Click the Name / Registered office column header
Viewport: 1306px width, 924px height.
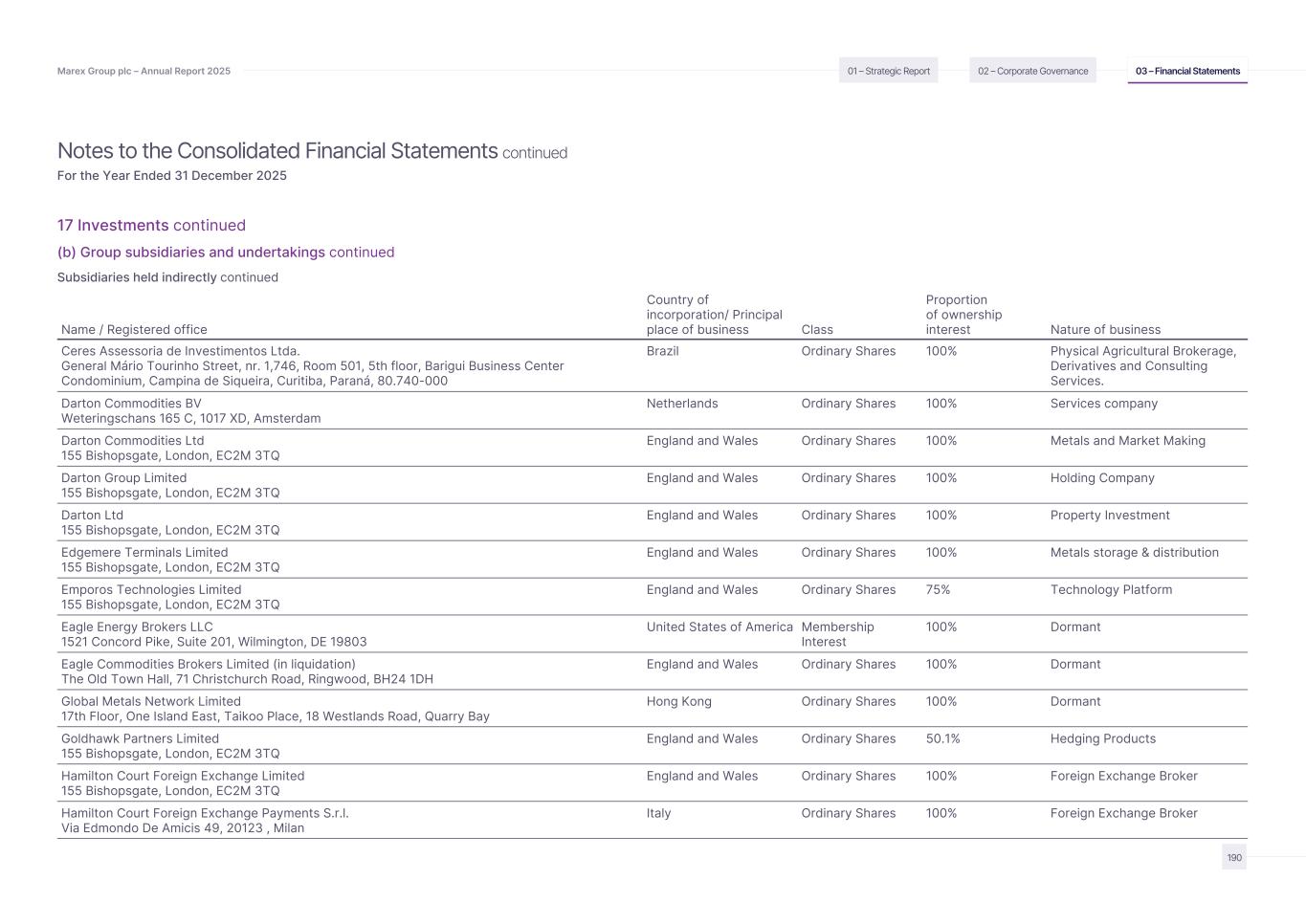134,330
